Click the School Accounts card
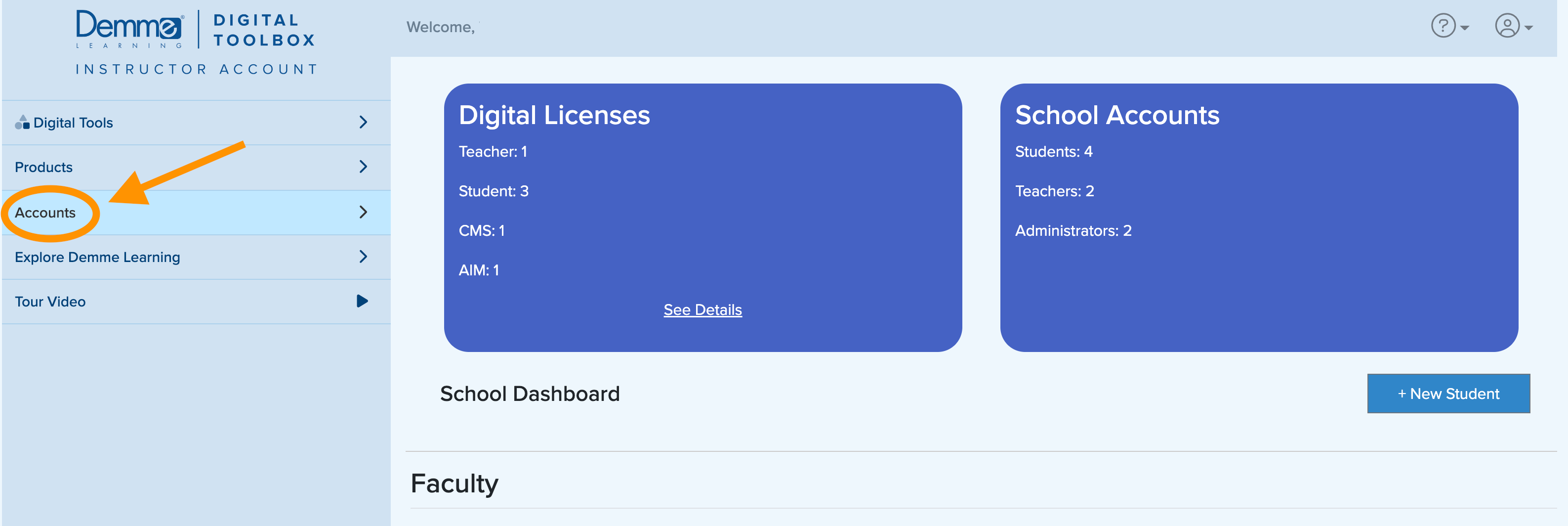This screenshot has width=1568, height=526. point(1258,218)
